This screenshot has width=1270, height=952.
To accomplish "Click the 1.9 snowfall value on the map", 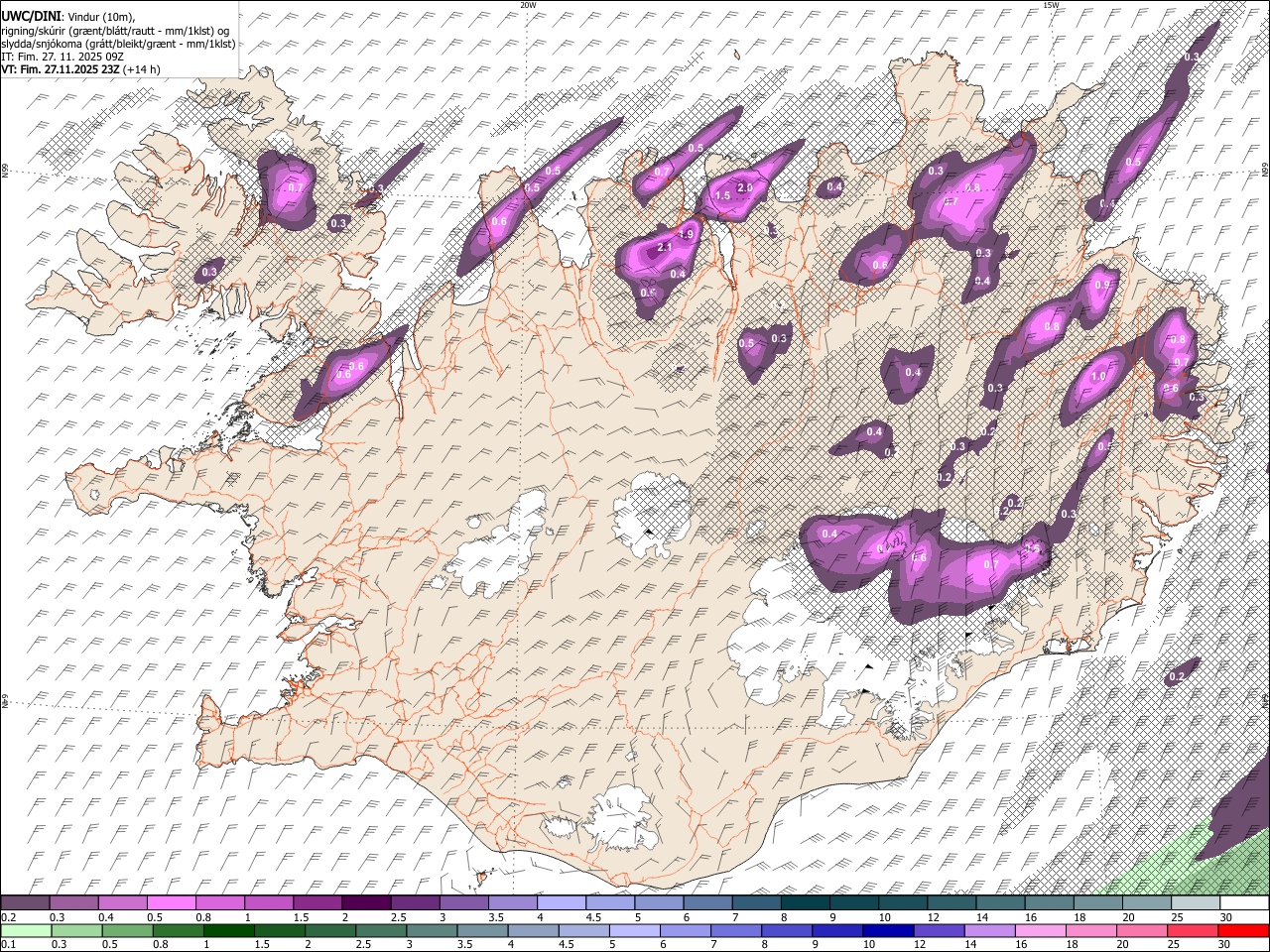I will (x=687, y=234).
